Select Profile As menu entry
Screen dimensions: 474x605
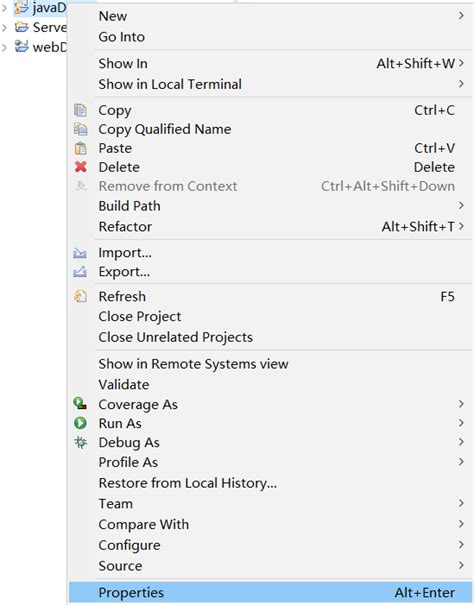pyautogui.click(x=270, y=462)
